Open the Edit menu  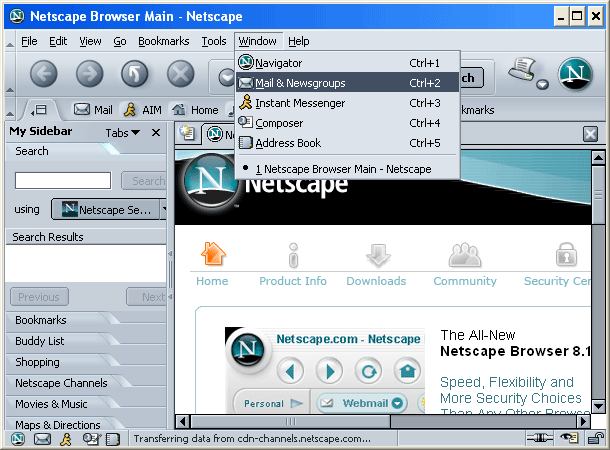pyautogui.click(x=58, y=41)
